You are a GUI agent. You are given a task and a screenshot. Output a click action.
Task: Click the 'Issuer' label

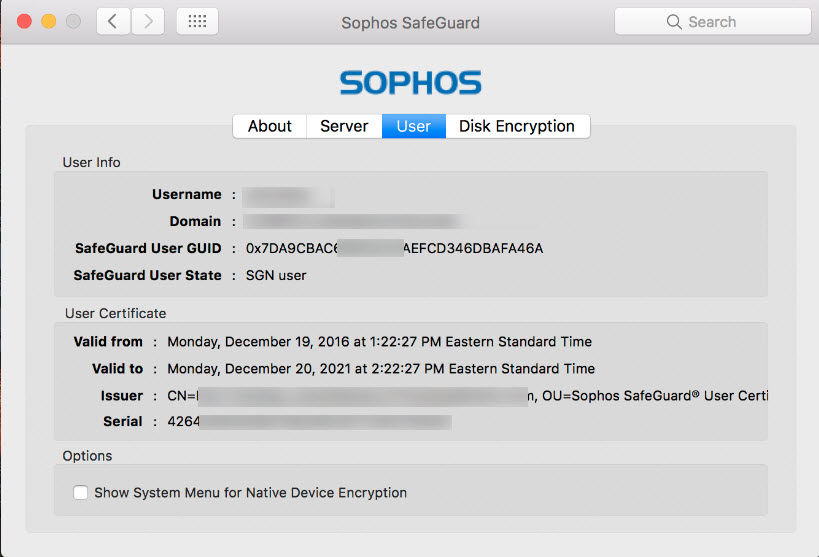(122, 396)
